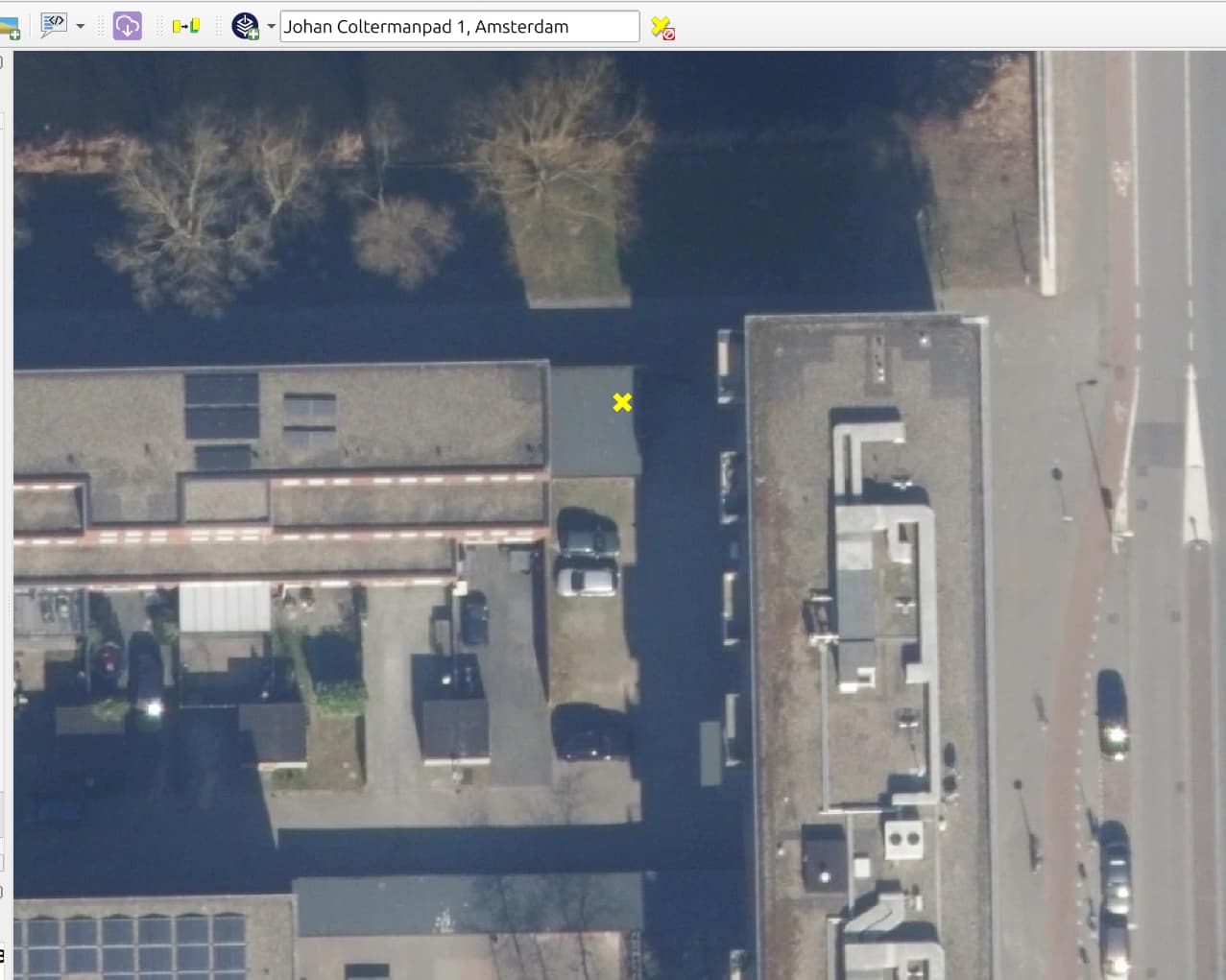The height and width of the screenshot is (980, 1226).
Task: Click the toolbar grip before the cloud icon
Action: point(101,26)
